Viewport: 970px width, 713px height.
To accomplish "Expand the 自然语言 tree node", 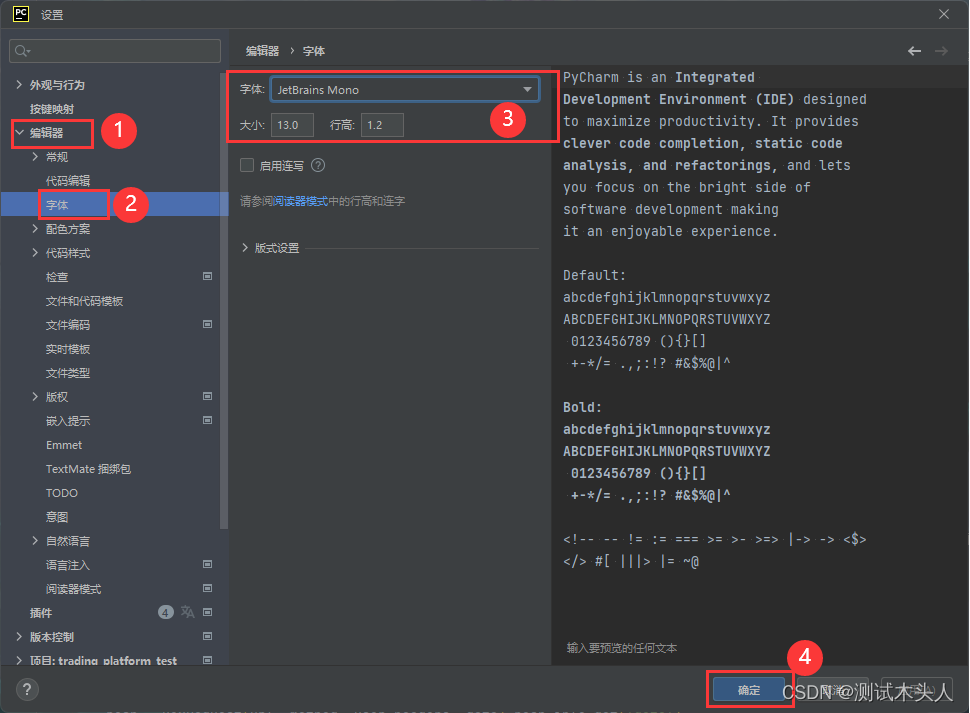I will (x=35, y=541).
